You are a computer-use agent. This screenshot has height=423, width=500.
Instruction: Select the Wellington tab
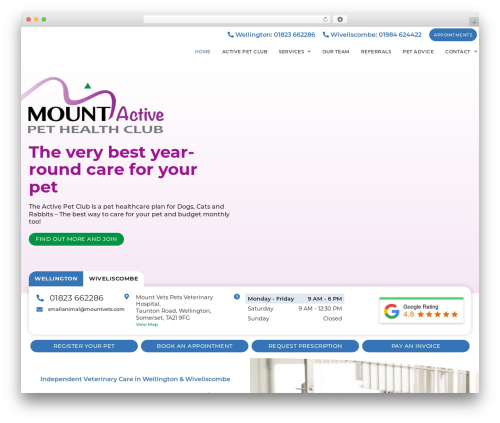pyautogui.click(x=56, y=279)
